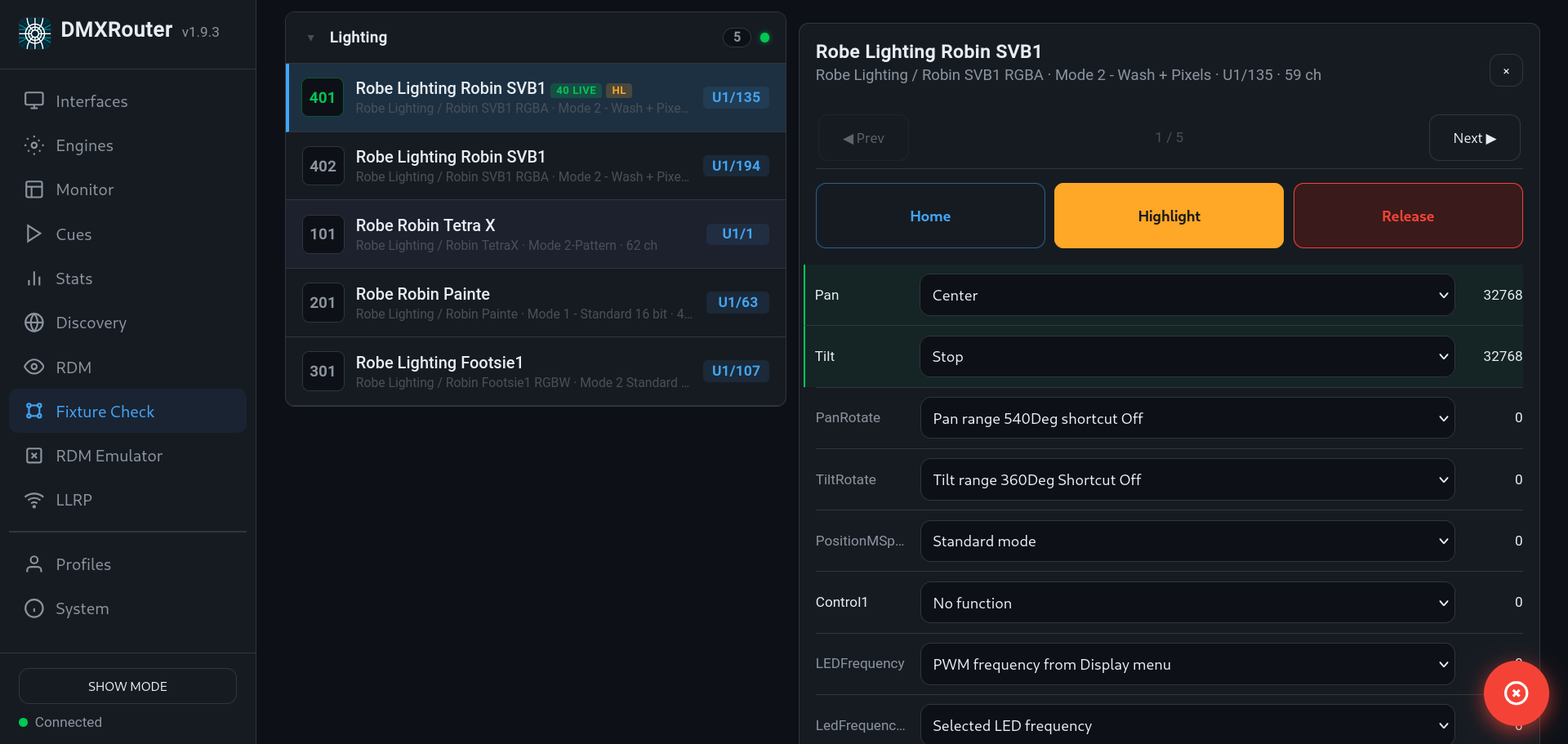Go to Next fixture
1568x744 pixels.
[x=1474, y=138]
